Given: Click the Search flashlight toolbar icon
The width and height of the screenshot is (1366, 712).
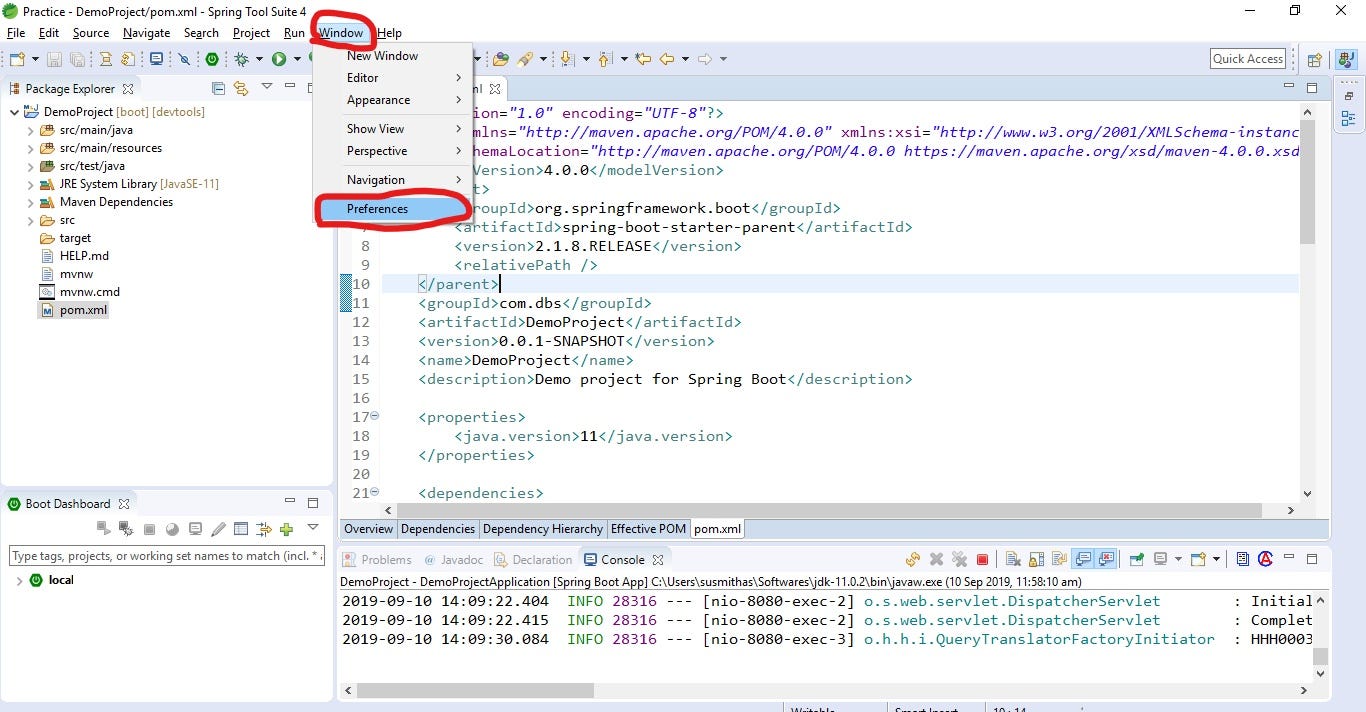Looking at the screenshot, I should [524, 59].
